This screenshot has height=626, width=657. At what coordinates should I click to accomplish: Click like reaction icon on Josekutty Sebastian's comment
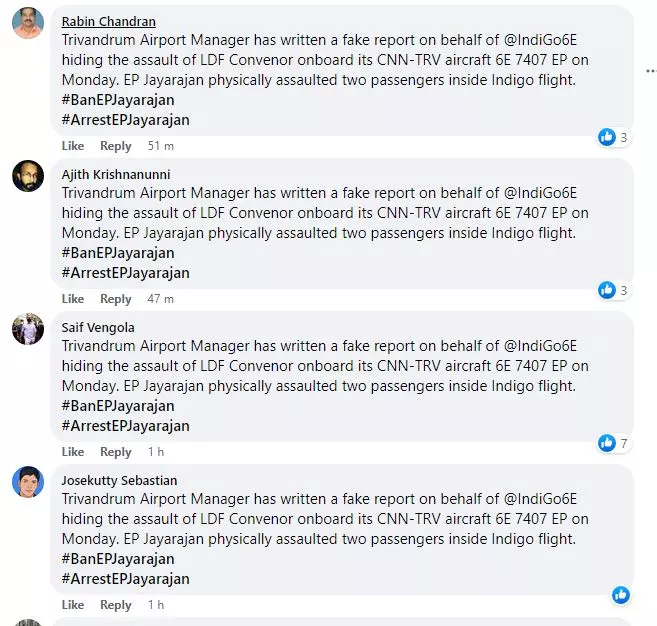(x=621, y=595)
